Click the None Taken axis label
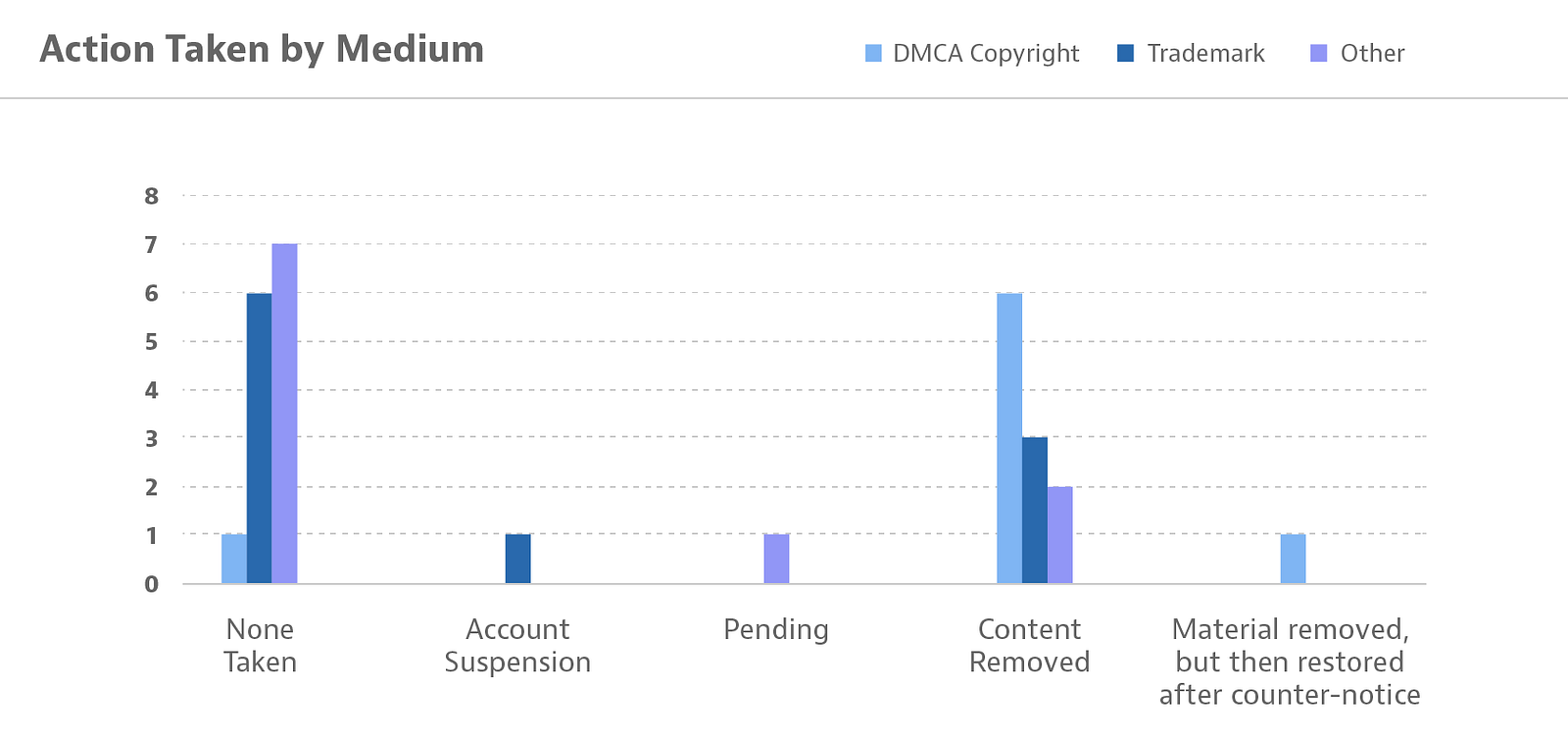This screenshot has height=737, width=1568. [x=260, y=645]
